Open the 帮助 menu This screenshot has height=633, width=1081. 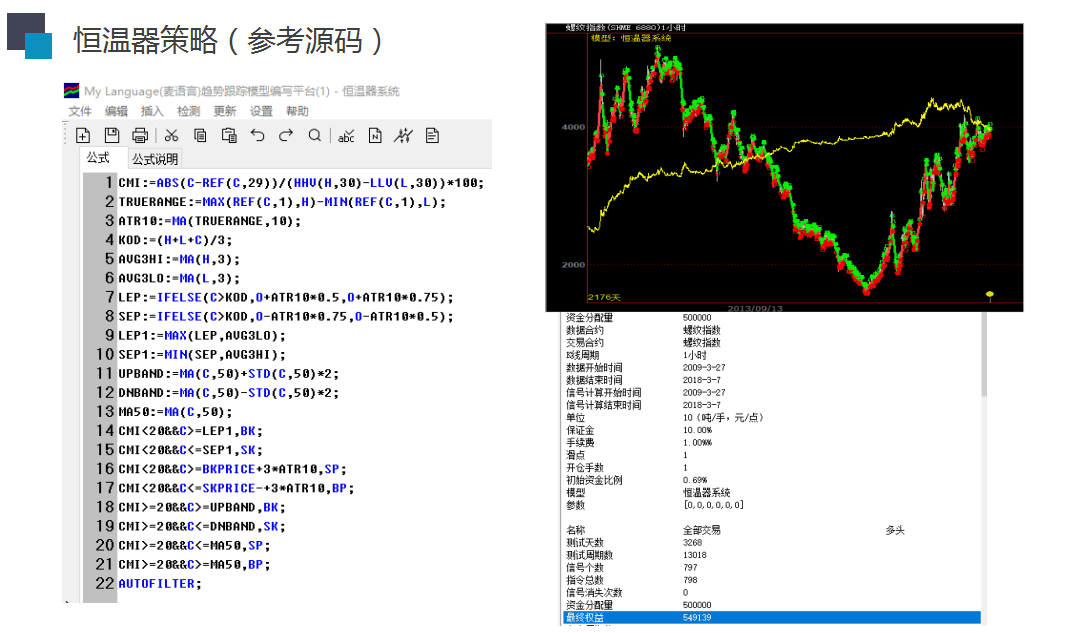pos(297,111)
